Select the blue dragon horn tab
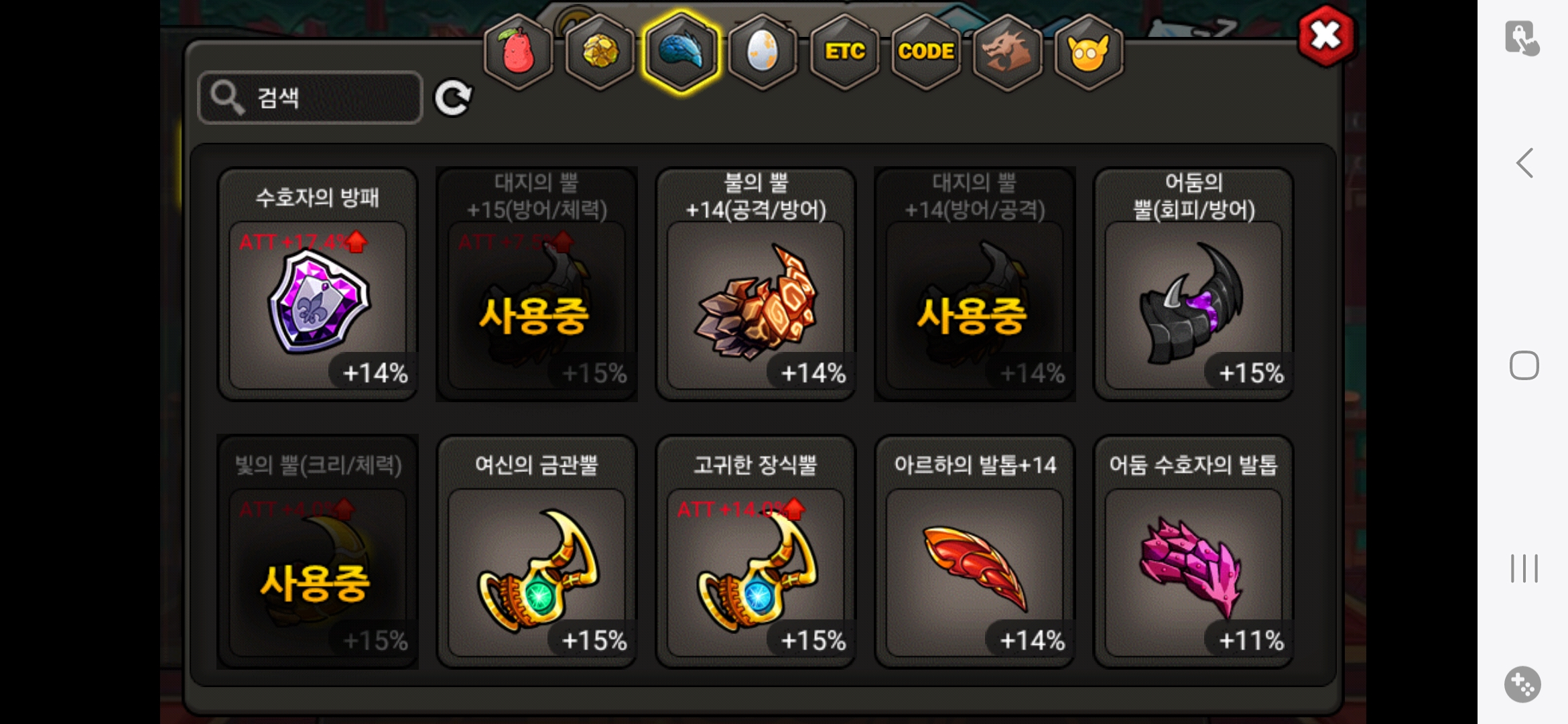 [x=681, y=52]
